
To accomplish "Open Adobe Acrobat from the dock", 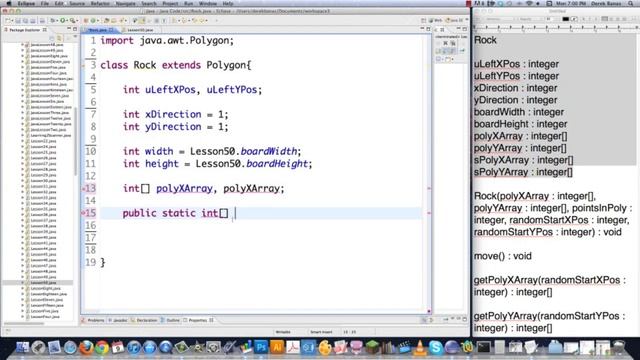I will pyautogui.click(x=293, y=347).
